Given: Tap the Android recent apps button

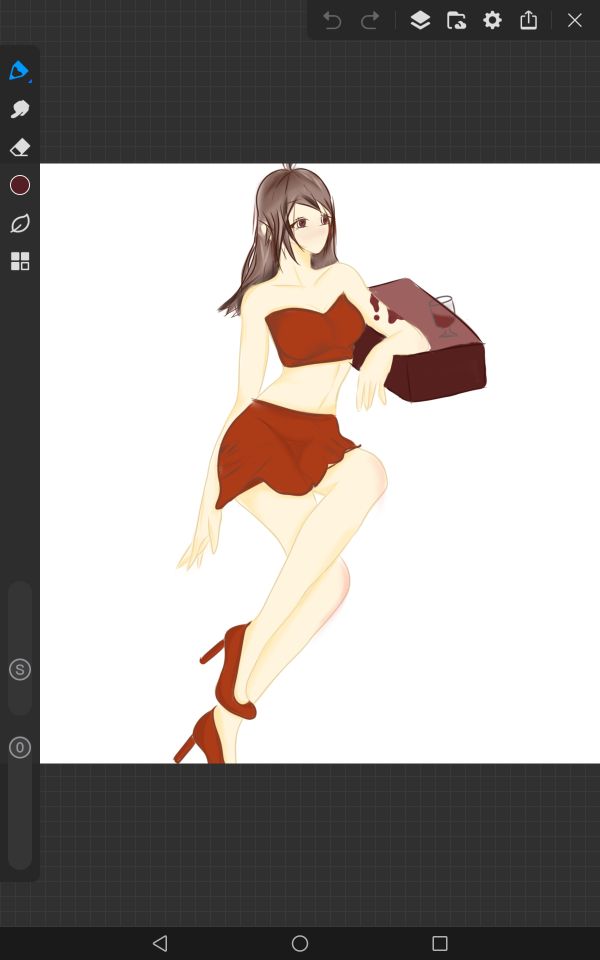Looking at the screenshot, I should point(440,943).
